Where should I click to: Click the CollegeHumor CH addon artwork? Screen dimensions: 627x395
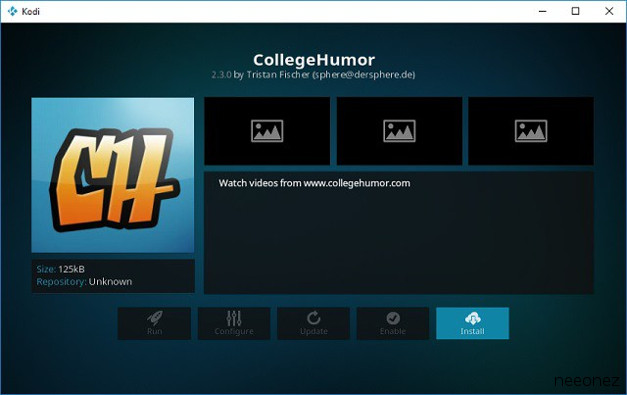click(x=113, y=175)
